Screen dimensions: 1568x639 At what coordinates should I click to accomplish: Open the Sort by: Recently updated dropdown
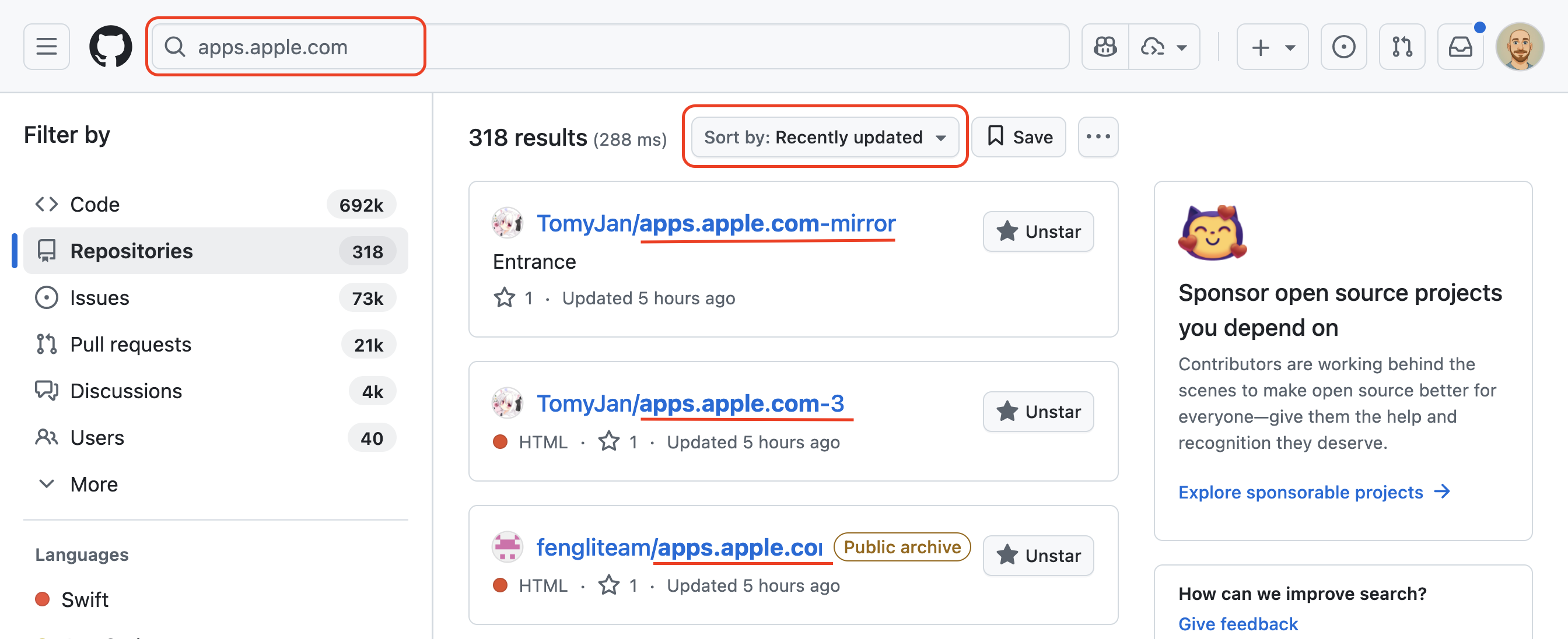tap(825, 137)
